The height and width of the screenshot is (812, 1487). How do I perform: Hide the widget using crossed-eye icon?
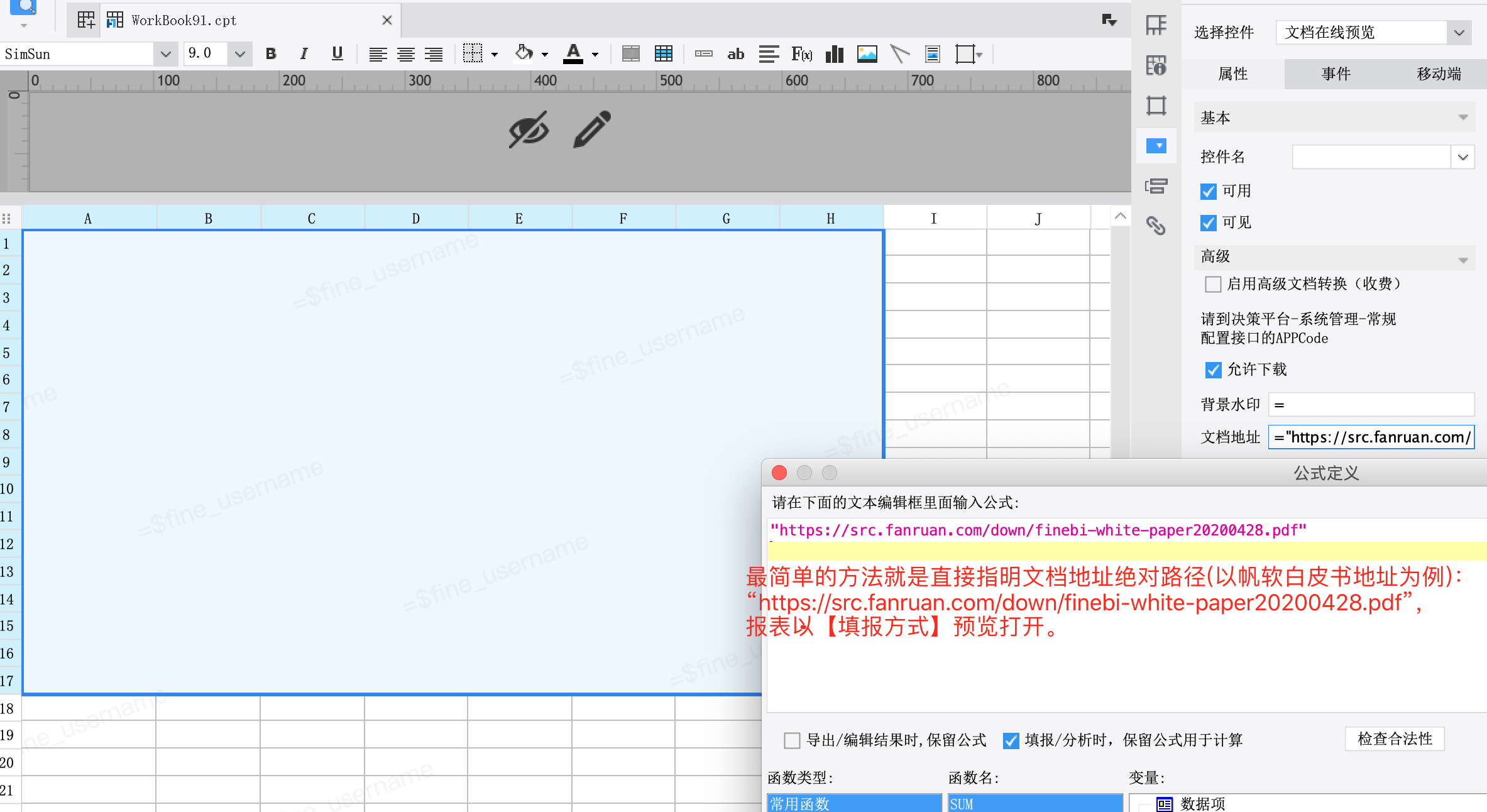click(x=529, y=129)
